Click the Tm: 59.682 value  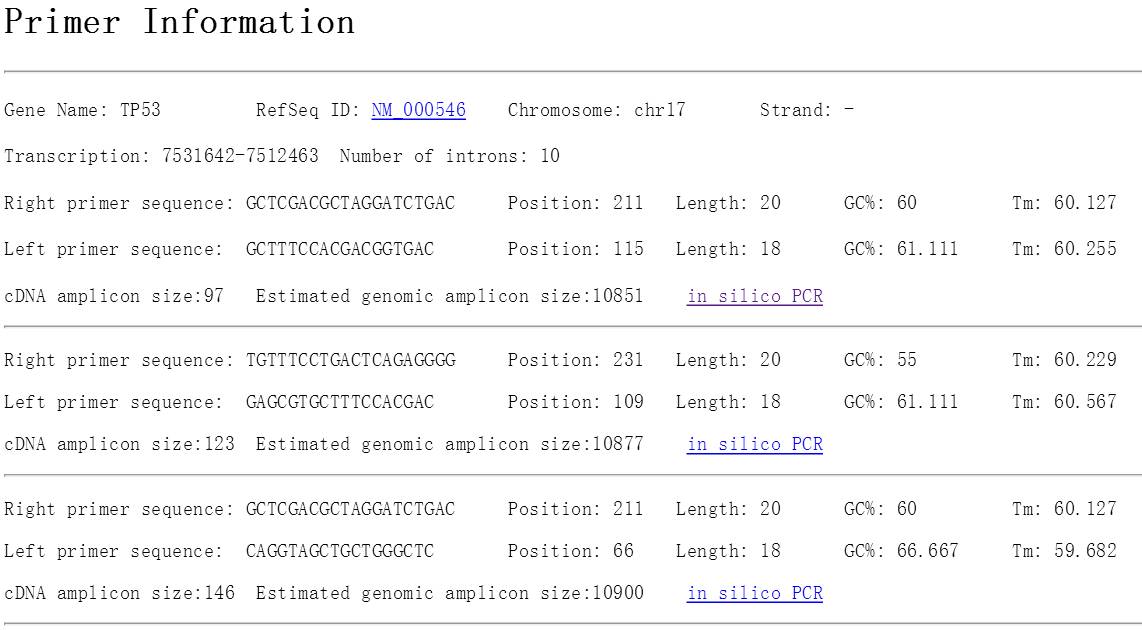click(x=1064, y=552)
